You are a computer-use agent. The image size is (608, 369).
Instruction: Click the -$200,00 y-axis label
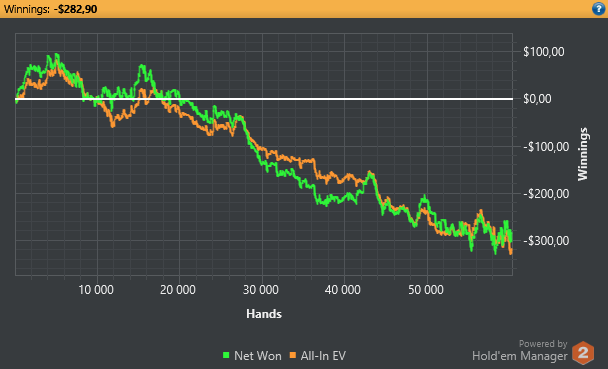(x=546, y=194)
